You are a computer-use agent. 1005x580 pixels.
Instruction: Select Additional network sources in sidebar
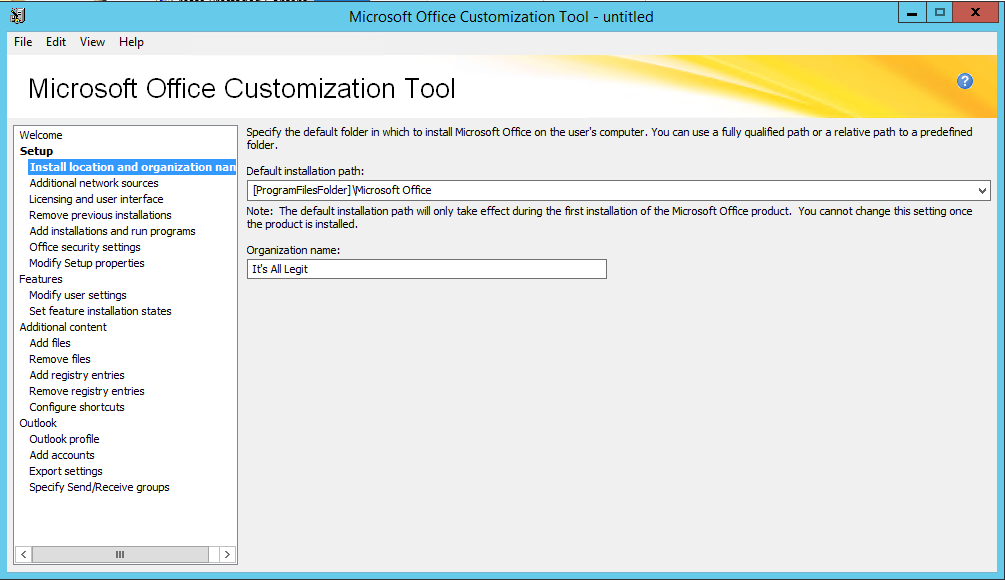(94, 183)
